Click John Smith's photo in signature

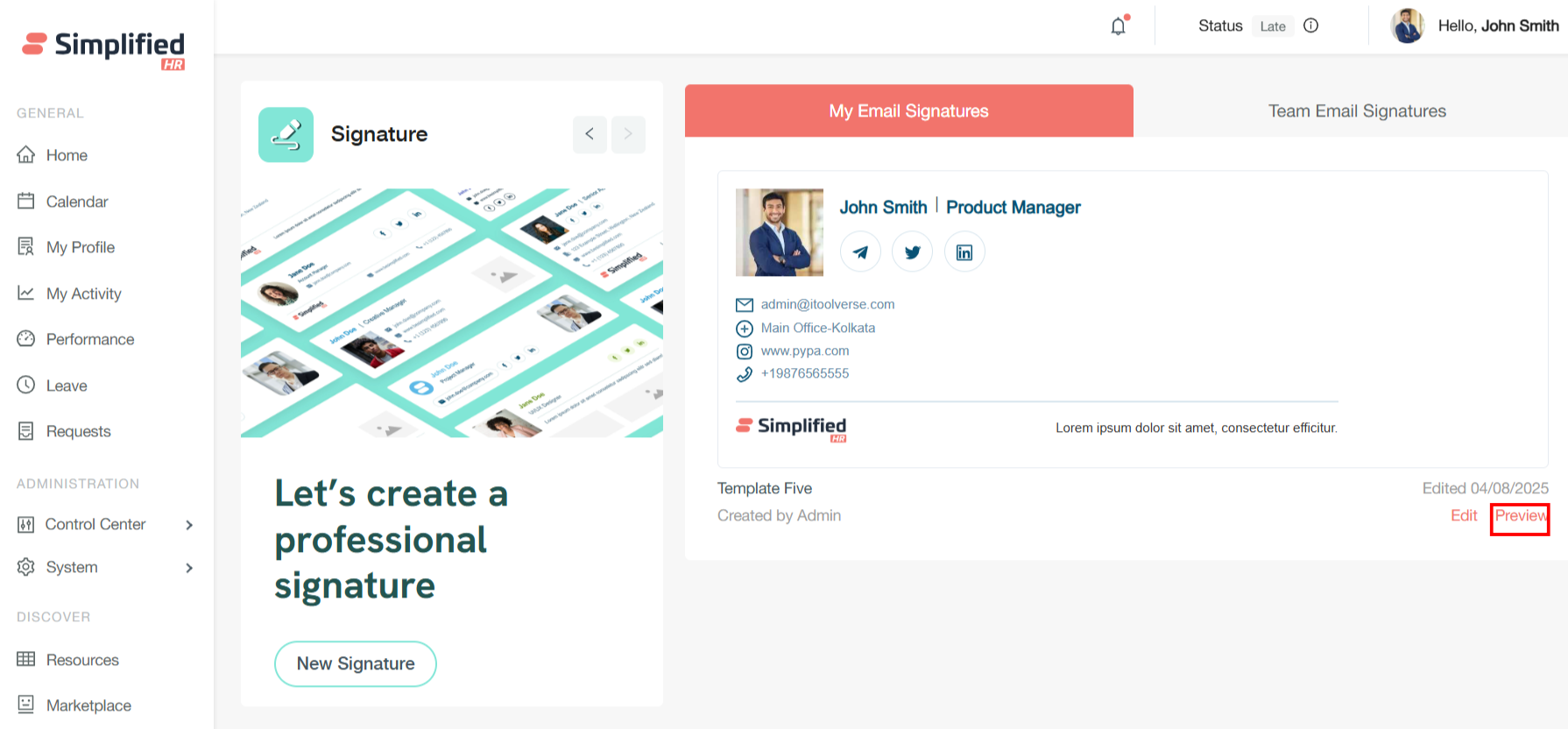(x=779, y=233)
